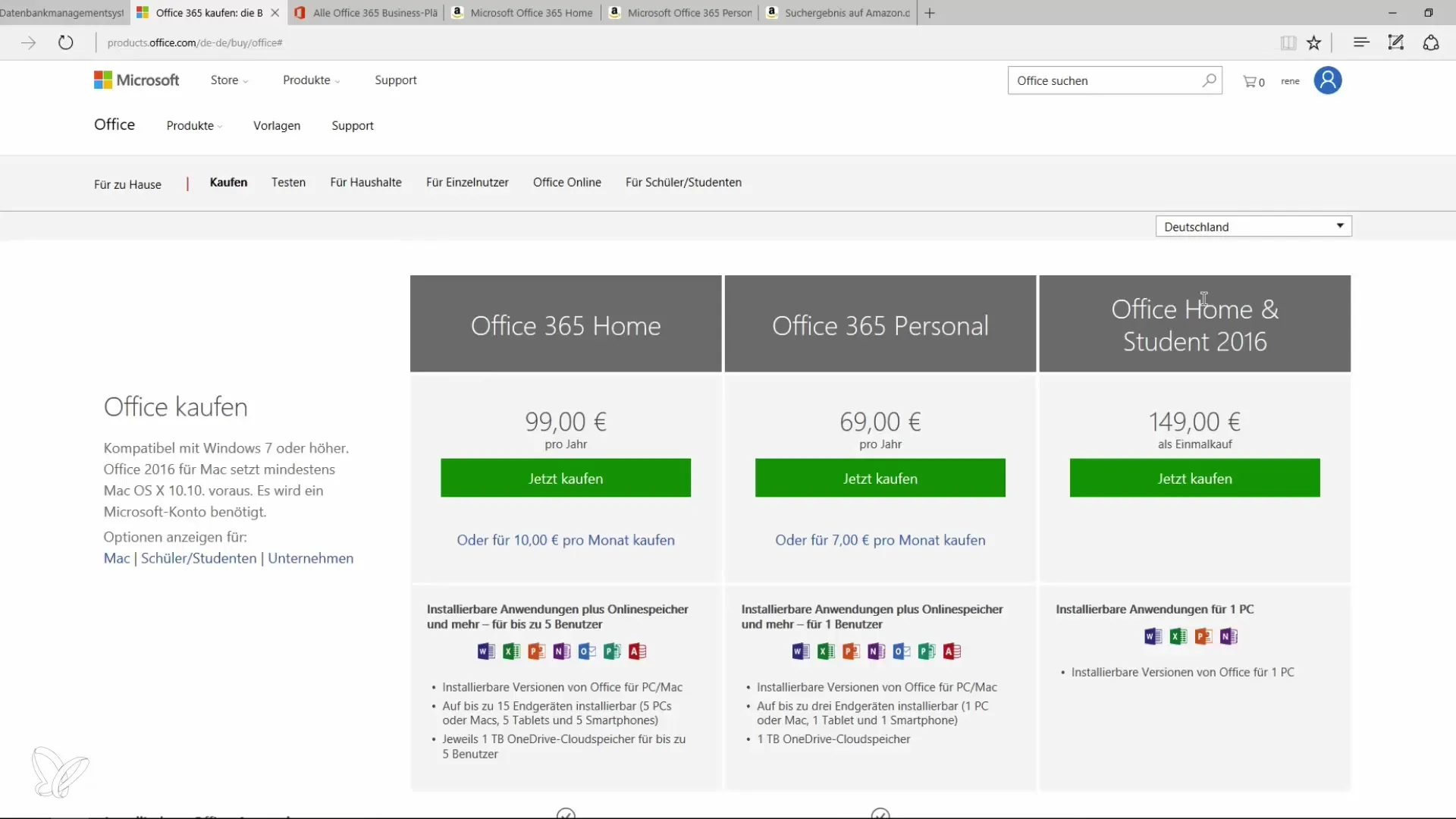This screenshot has width=1456, height=819.
Task: Click the Make a Web Note icon
Action: [1396, 42]
